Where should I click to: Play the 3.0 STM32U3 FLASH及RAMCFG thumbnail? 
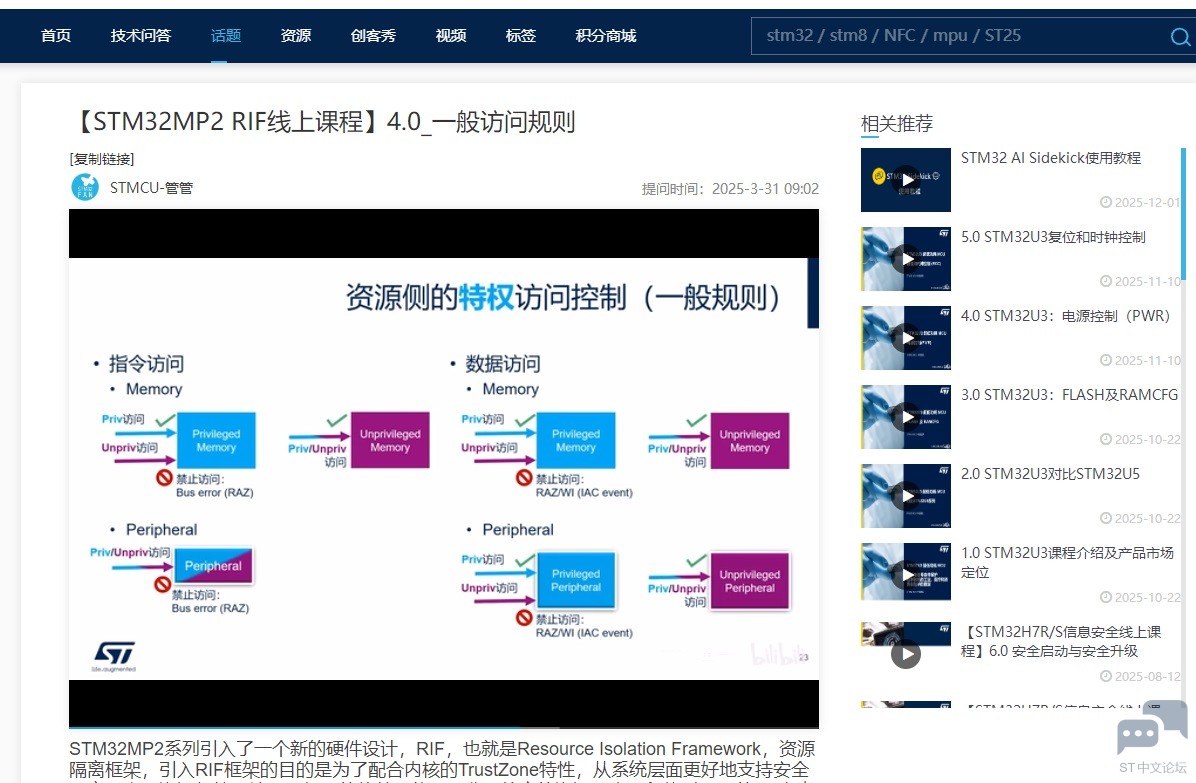[905, 416]
